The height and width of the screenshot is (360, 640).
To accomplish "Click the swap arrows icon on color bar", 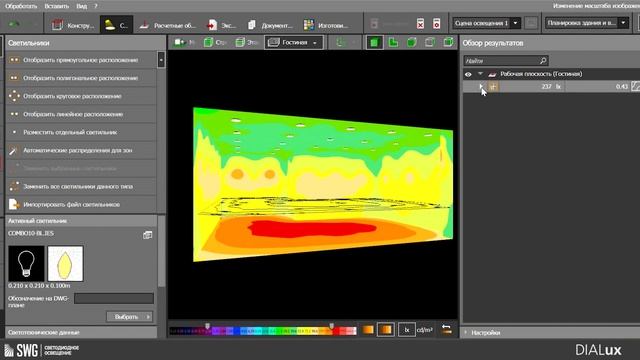I will coord(447,329).
